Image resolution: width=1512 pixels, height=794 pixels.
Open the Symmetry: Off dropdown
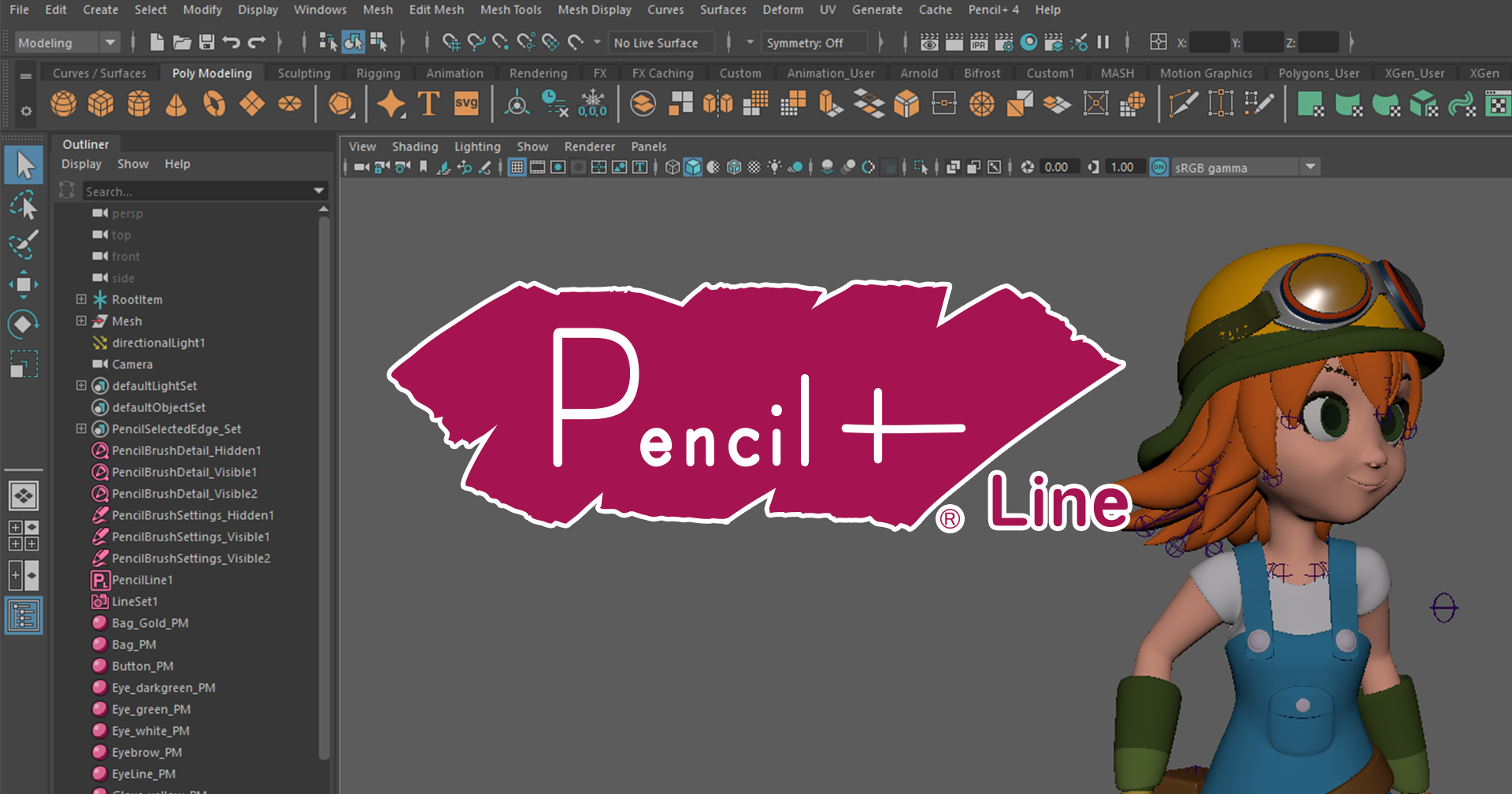point(815,42)
